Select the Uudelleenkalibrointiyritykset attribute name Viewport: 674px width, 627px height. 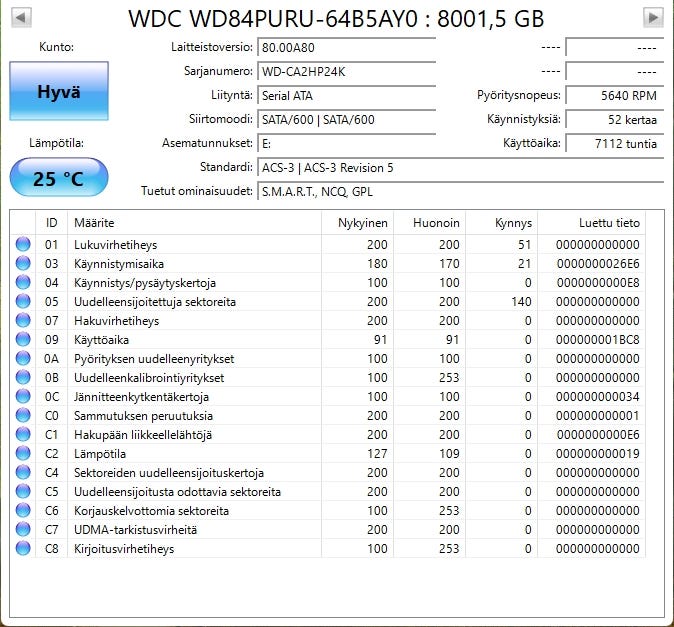point(149,378)
